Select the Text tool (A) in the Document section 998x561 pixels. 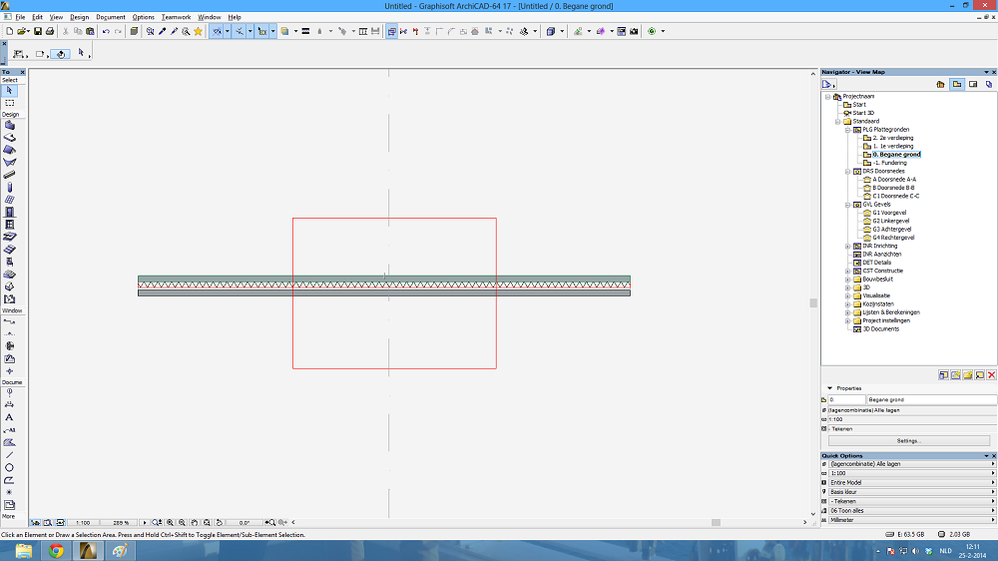point(10,417)
